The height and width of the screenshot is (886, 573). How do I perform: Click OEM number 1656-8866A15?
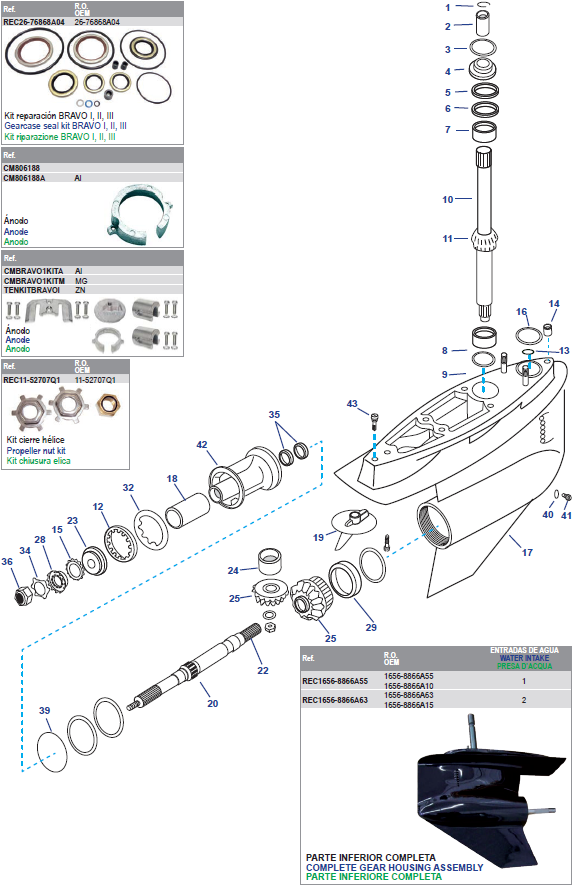[409, 705]
